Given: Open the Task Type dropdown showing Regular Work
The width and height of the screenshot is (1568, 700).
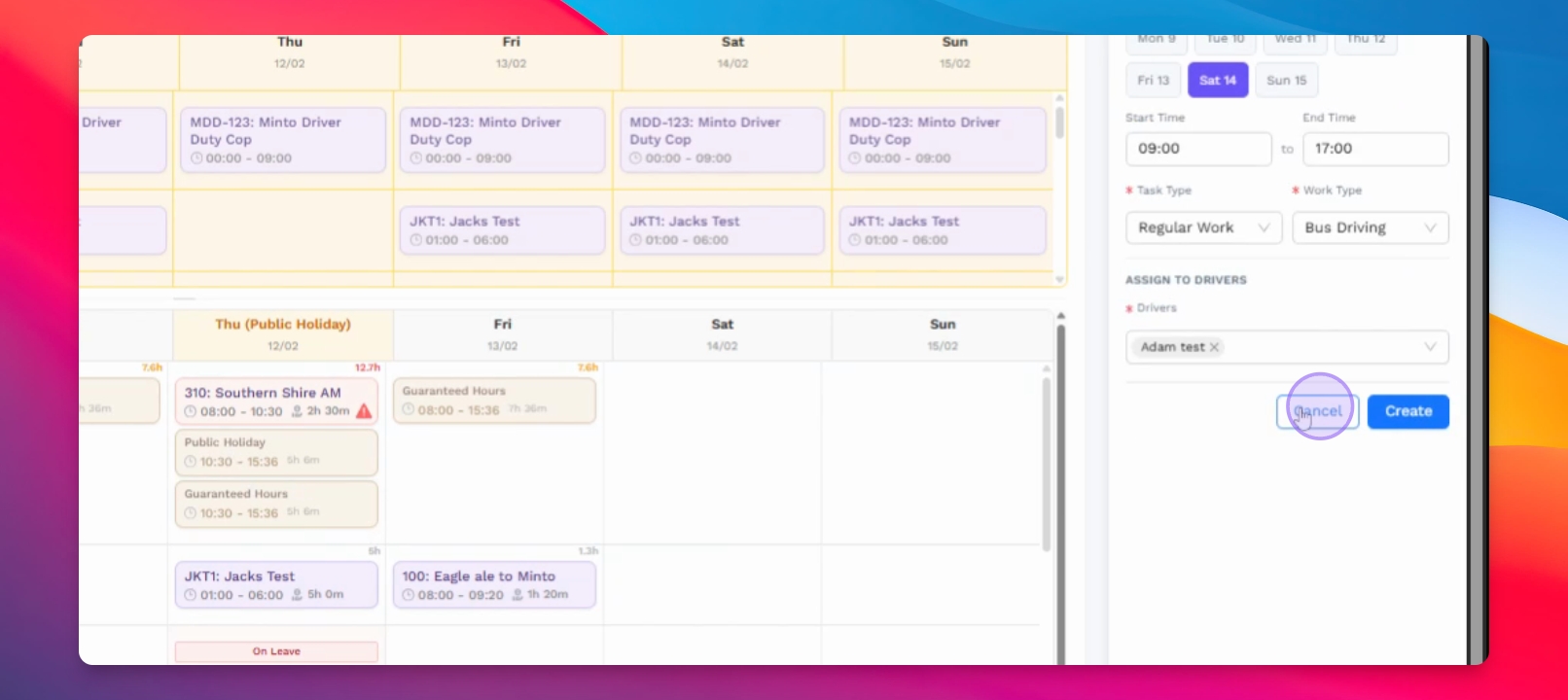Looking at the screenshot, I should tap(1204, 227).
